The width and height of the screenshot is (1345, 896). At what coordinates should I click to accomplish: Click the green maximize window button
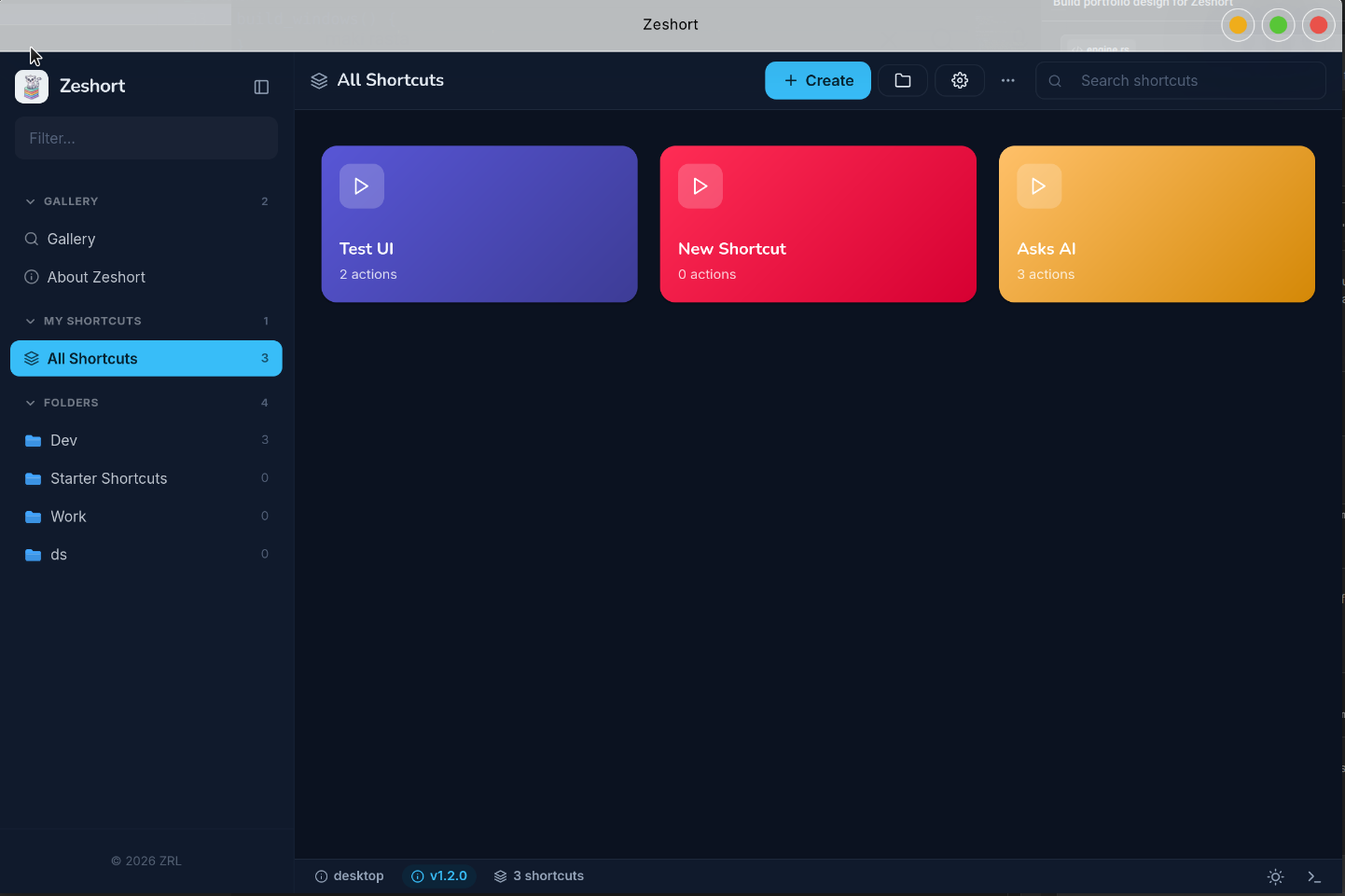click(1279, 25)
